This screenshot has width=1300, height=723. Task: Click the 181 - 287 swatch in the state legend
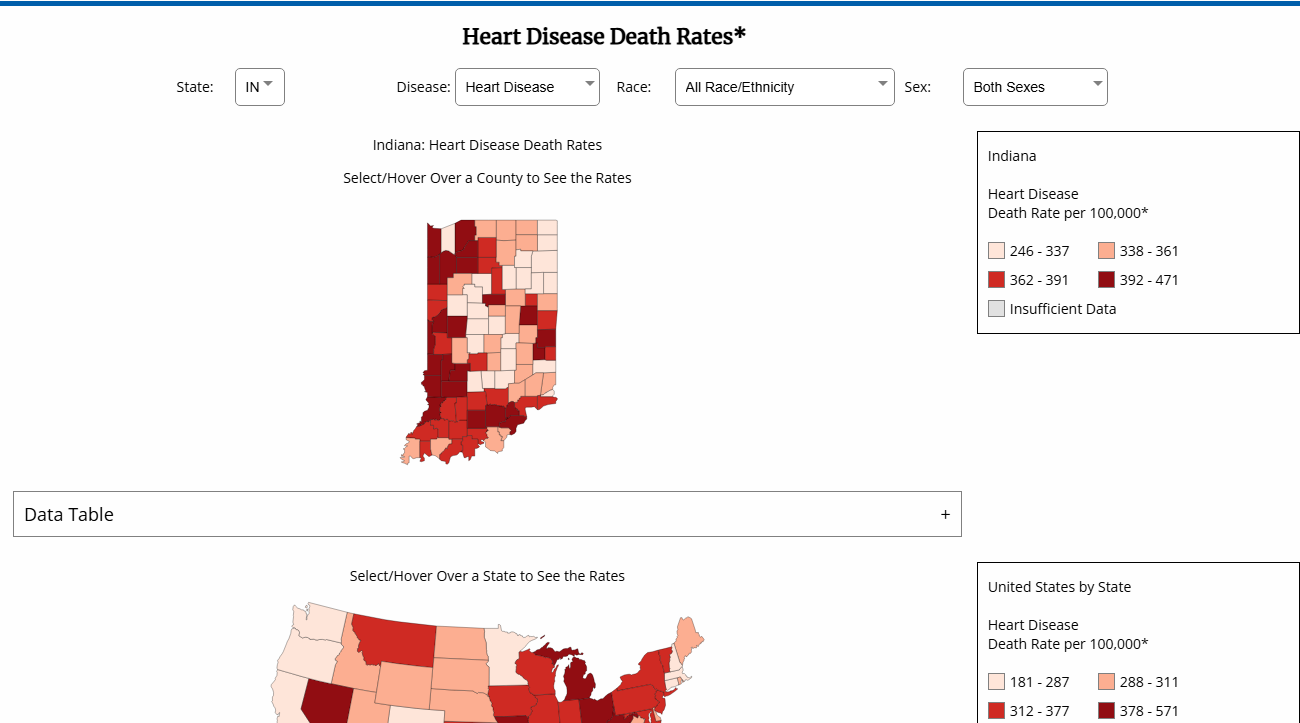[995, 681]
